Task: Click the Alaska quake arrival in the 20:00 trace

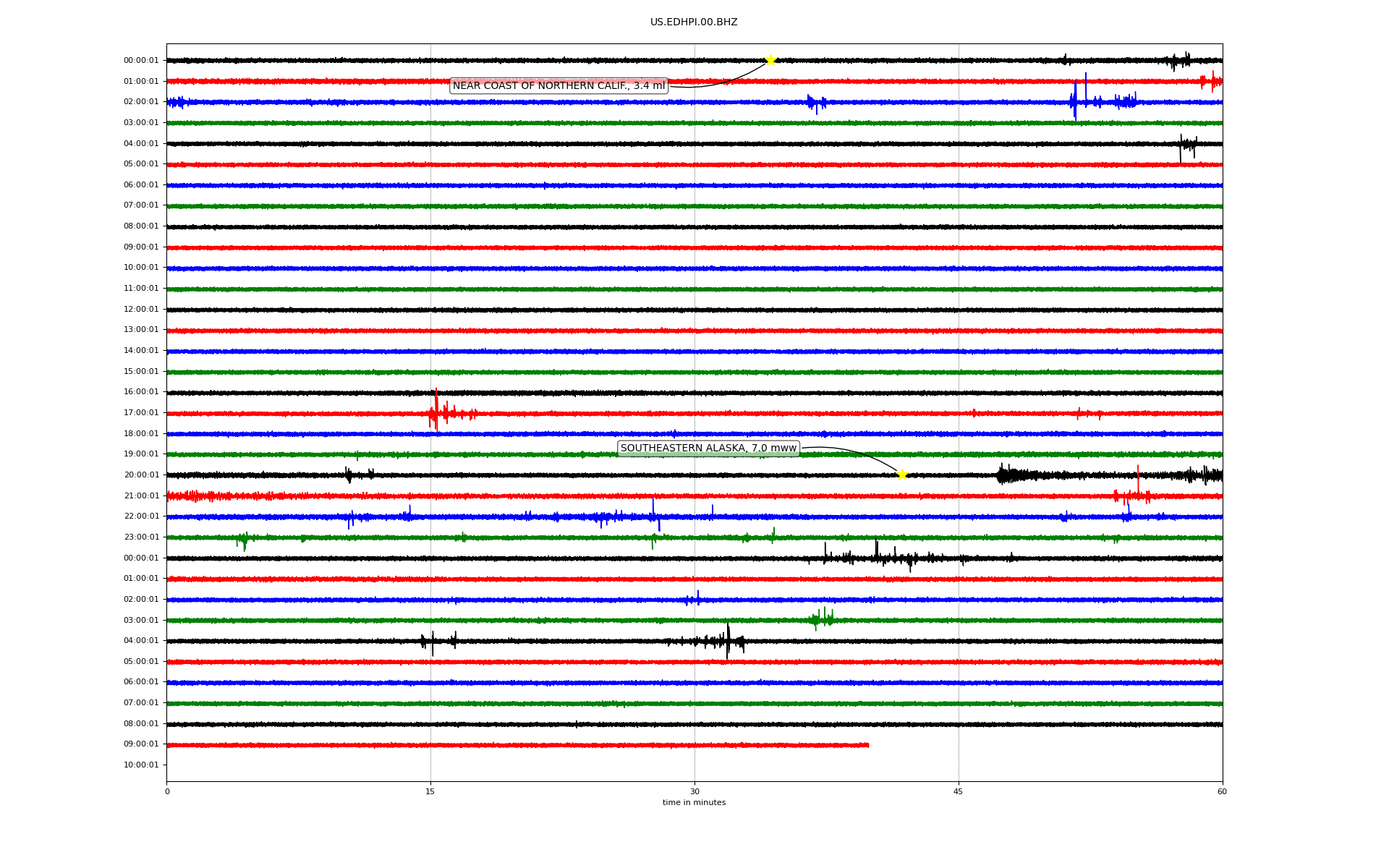Action: 1004,475
